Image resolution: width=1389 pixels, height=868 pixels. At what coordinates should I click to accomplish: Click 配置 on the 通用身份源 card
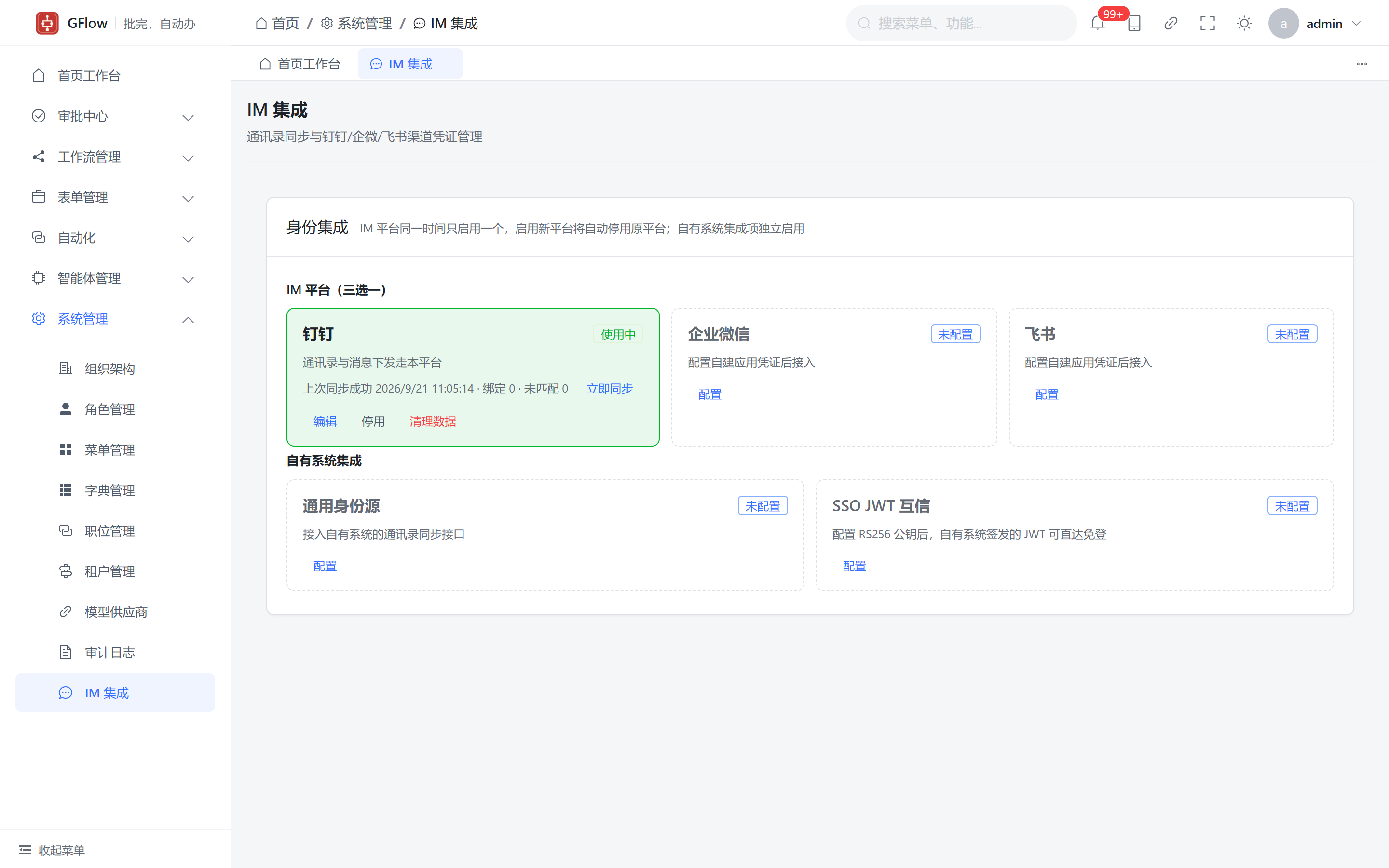(325, 566)
